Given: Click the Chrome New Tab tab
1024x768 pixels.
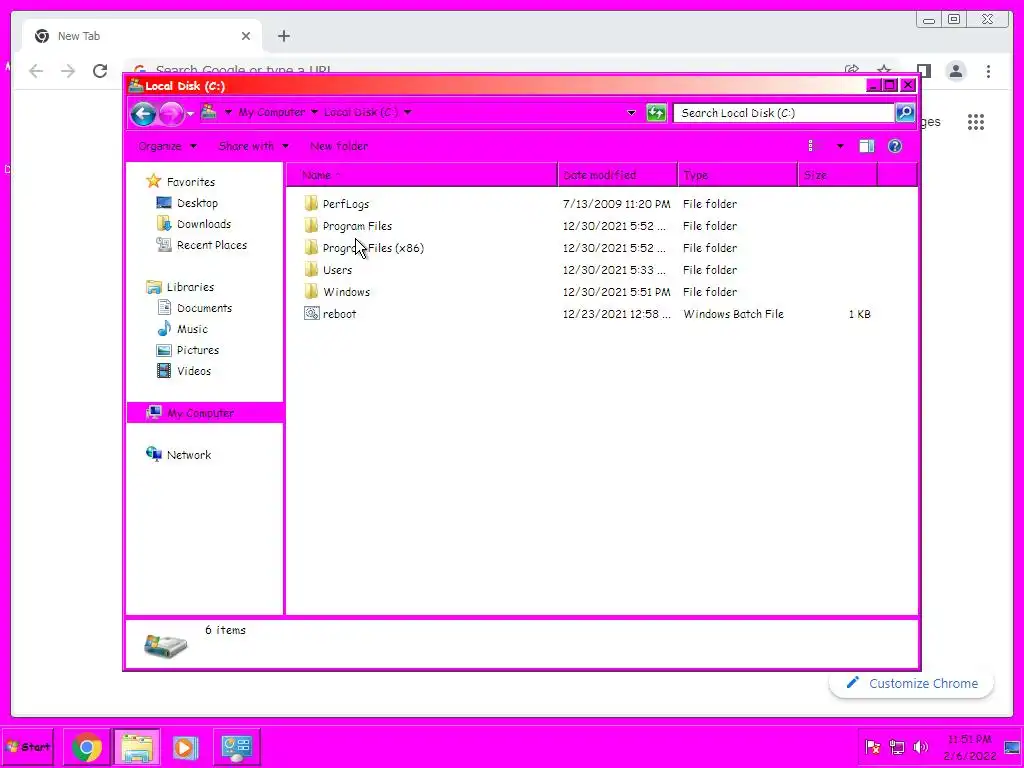Looking at the screenshot, I should [x=142, y=36].
